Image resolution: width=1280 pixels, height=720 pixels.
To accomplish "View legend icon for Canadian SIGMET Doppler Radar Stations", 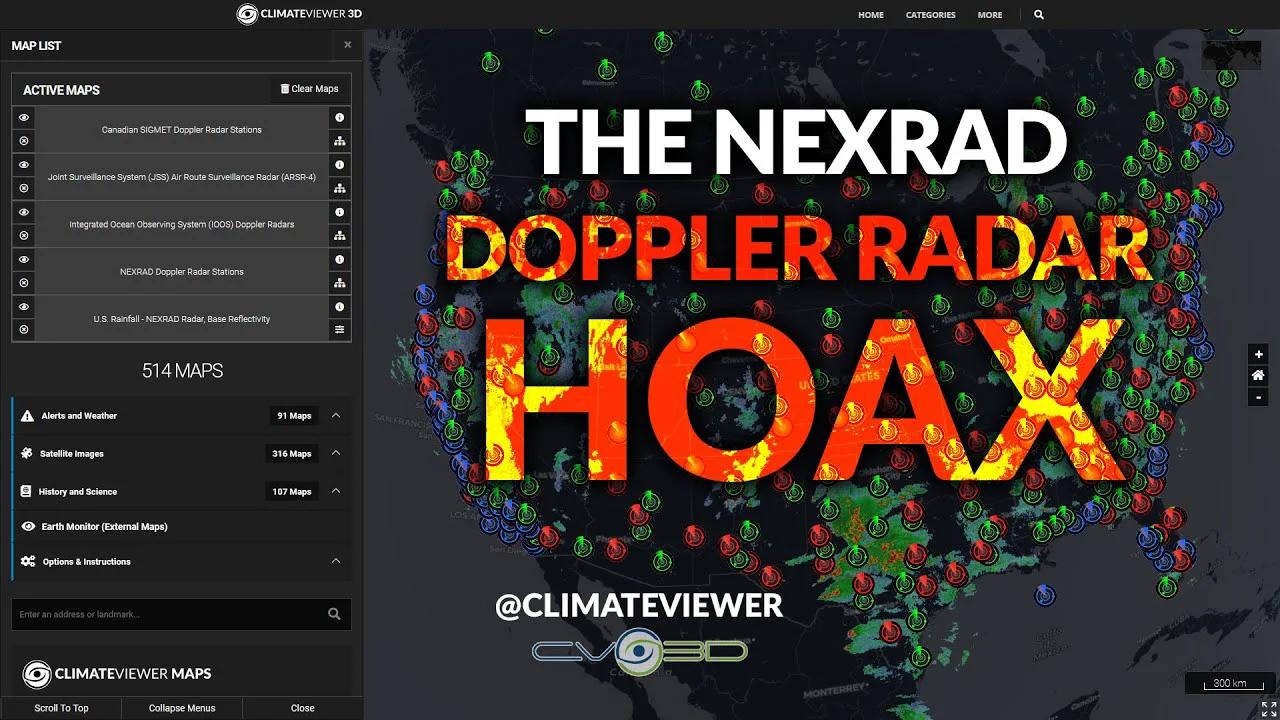I will pos(339,141).
